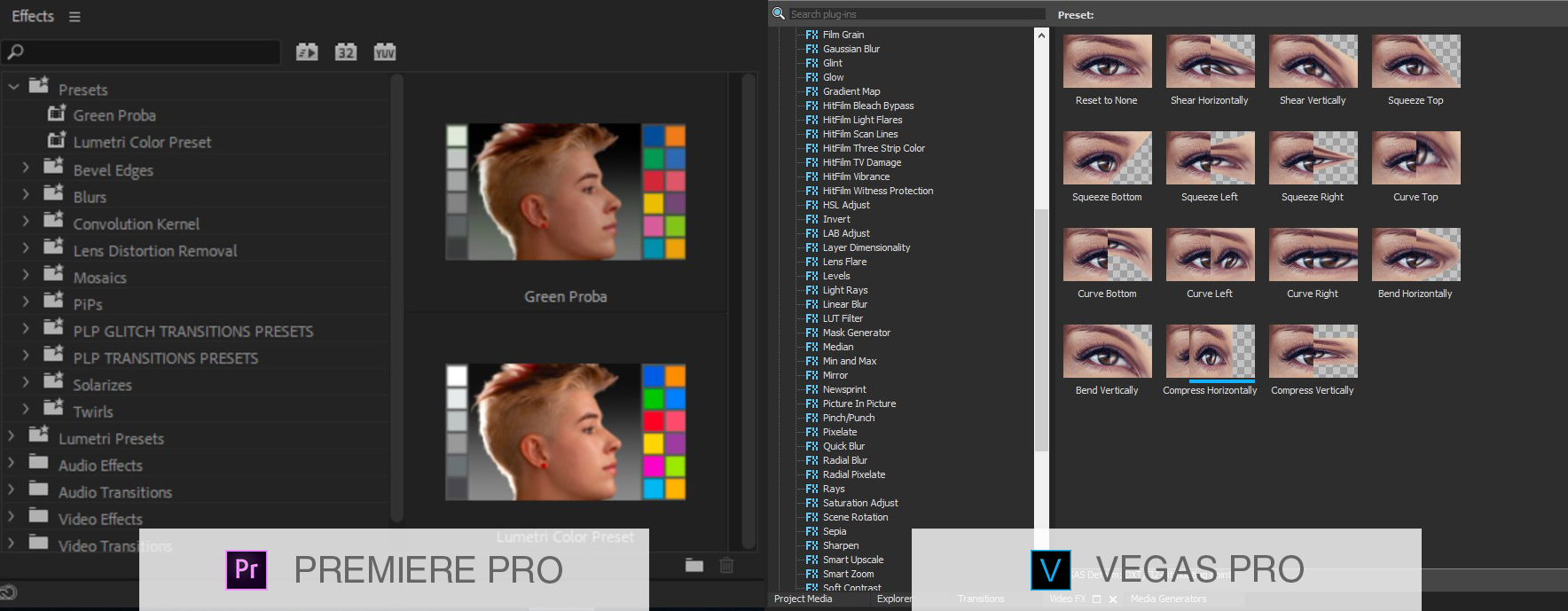Select the Solarizes folder row
The width and height of the screenshot is (1568, 611).
pyautogui.click(x=102, y=385)
